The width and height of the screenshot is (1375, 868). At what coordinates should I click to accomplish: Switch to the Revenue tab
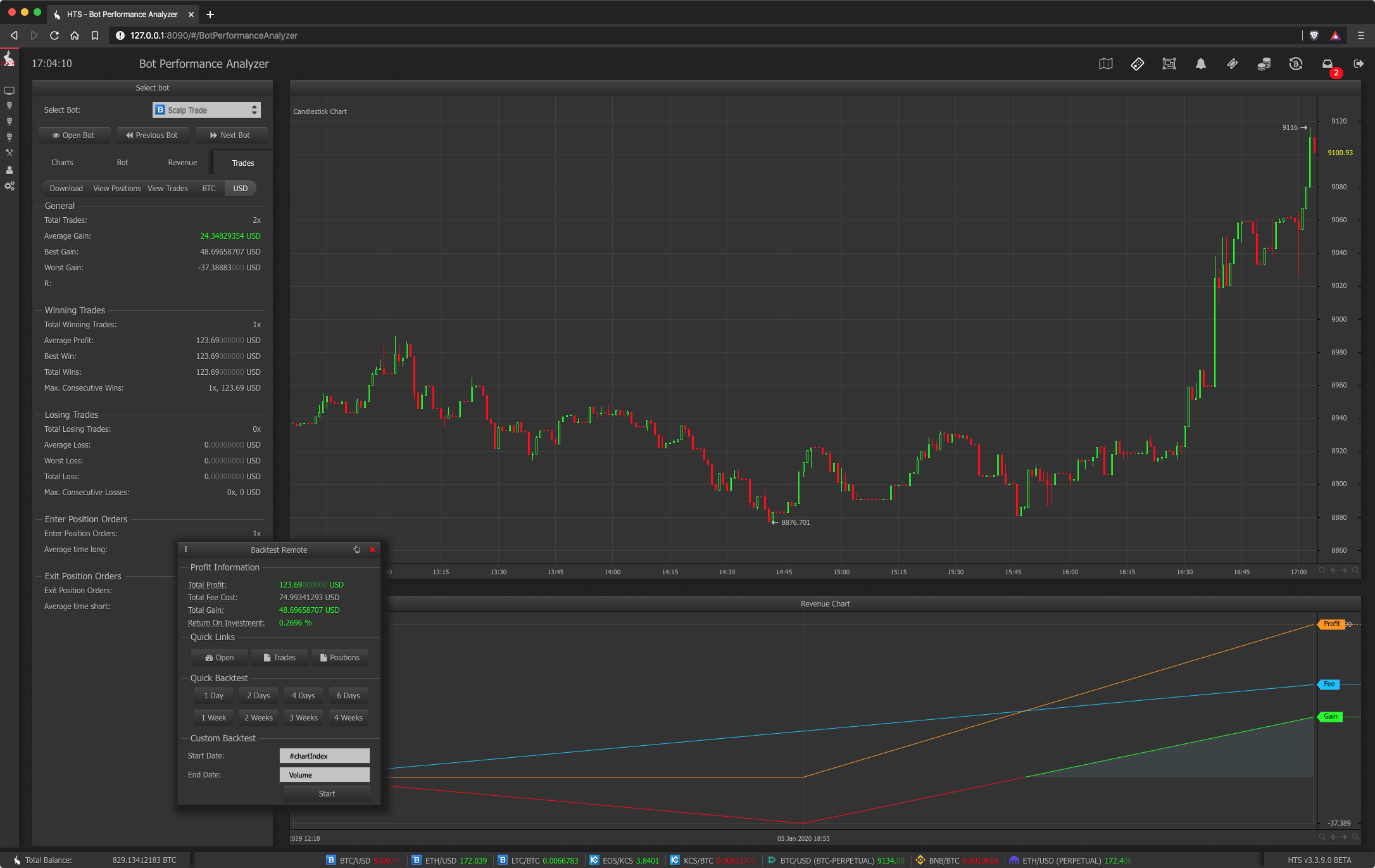182,163
